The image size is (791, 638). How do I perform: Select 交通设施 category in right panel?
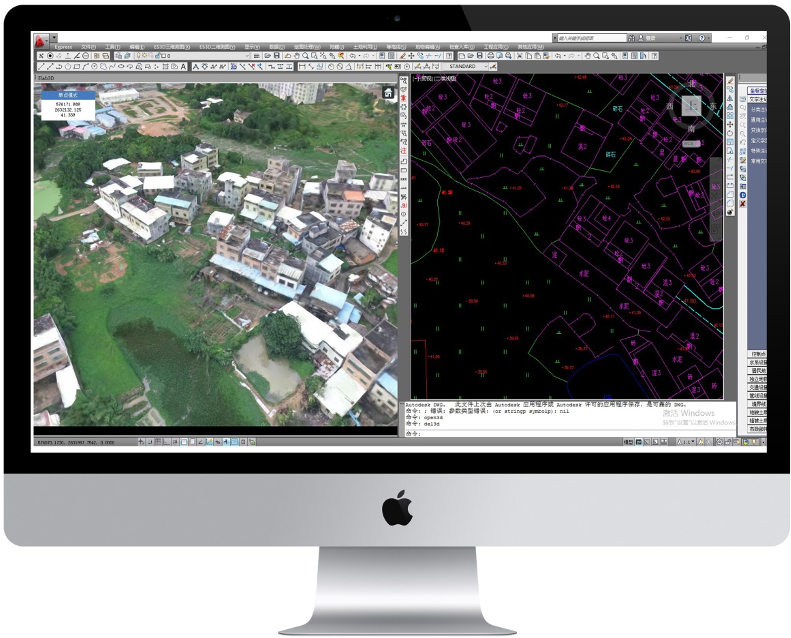(758, 387)
